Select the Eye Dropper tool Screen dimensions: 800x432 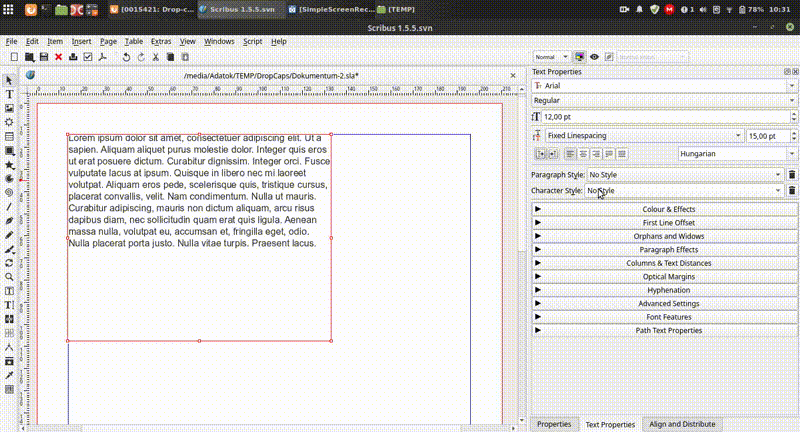9,374
